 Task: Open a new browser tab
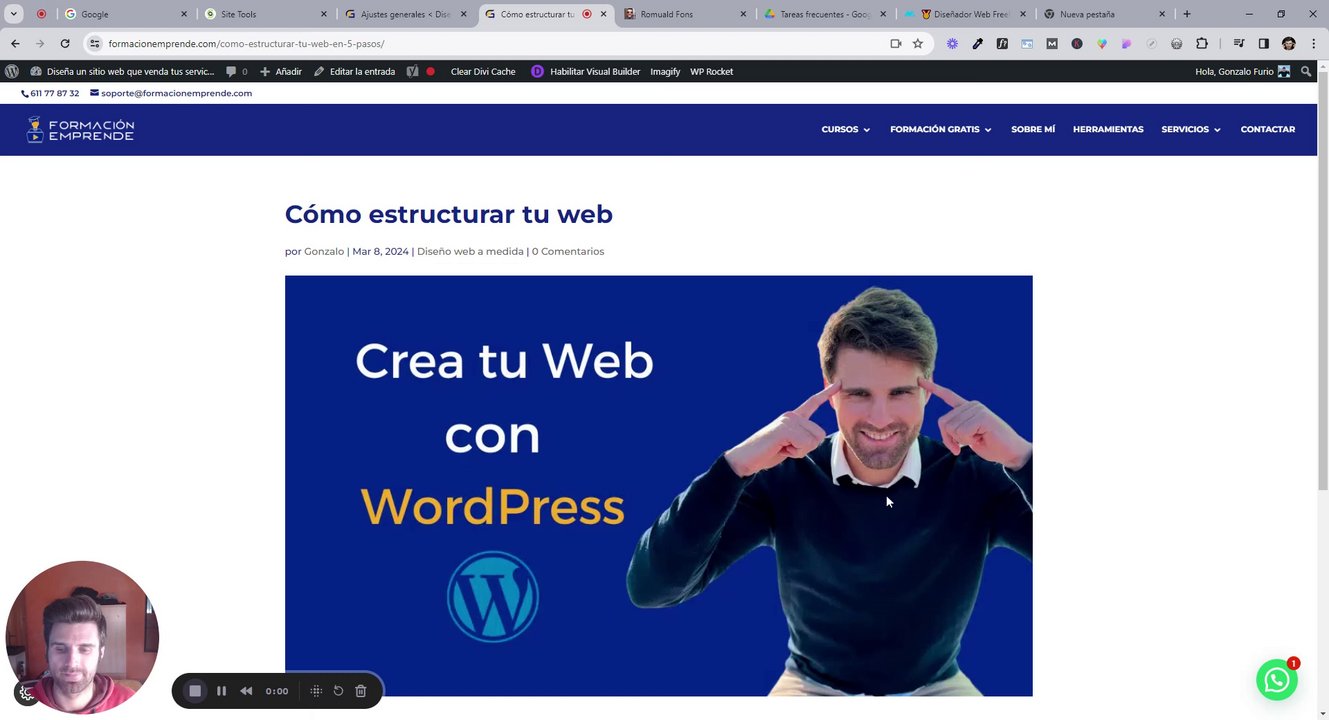click(x=1187, y=14)
